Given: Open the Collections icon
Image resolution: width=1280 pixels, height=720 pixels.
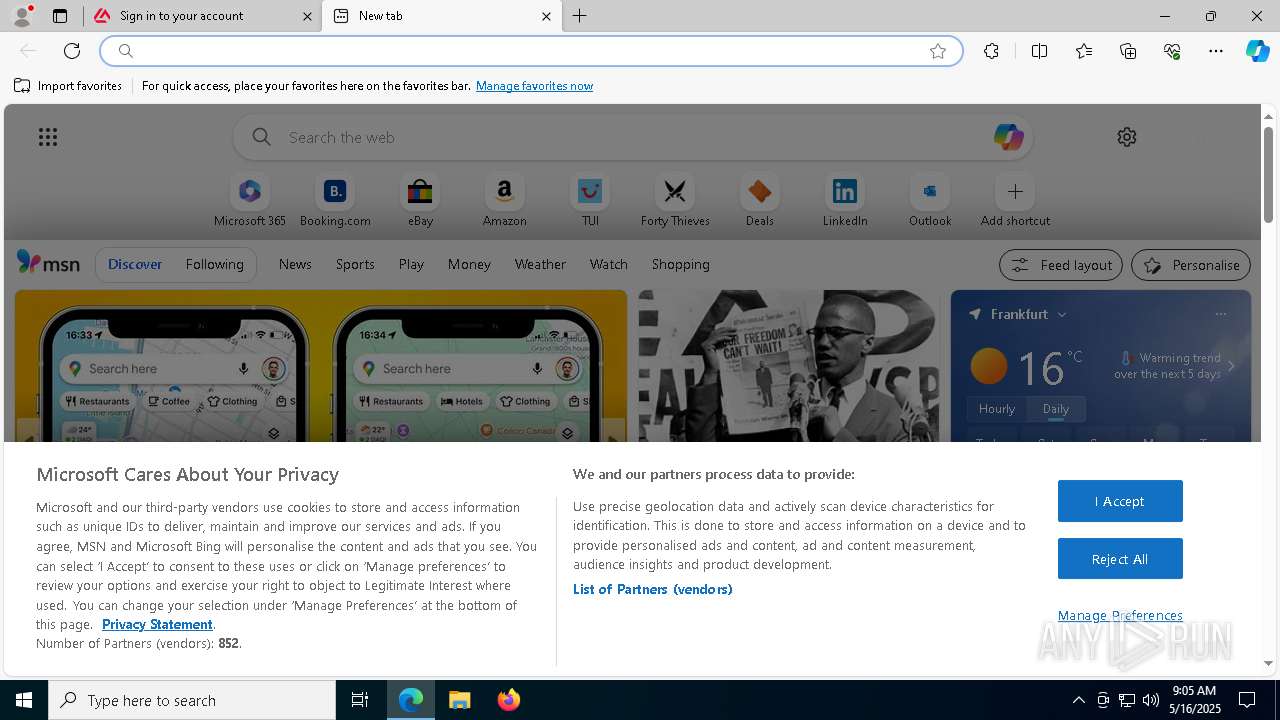Looking at the screenshot, I should coord(1128,51).
